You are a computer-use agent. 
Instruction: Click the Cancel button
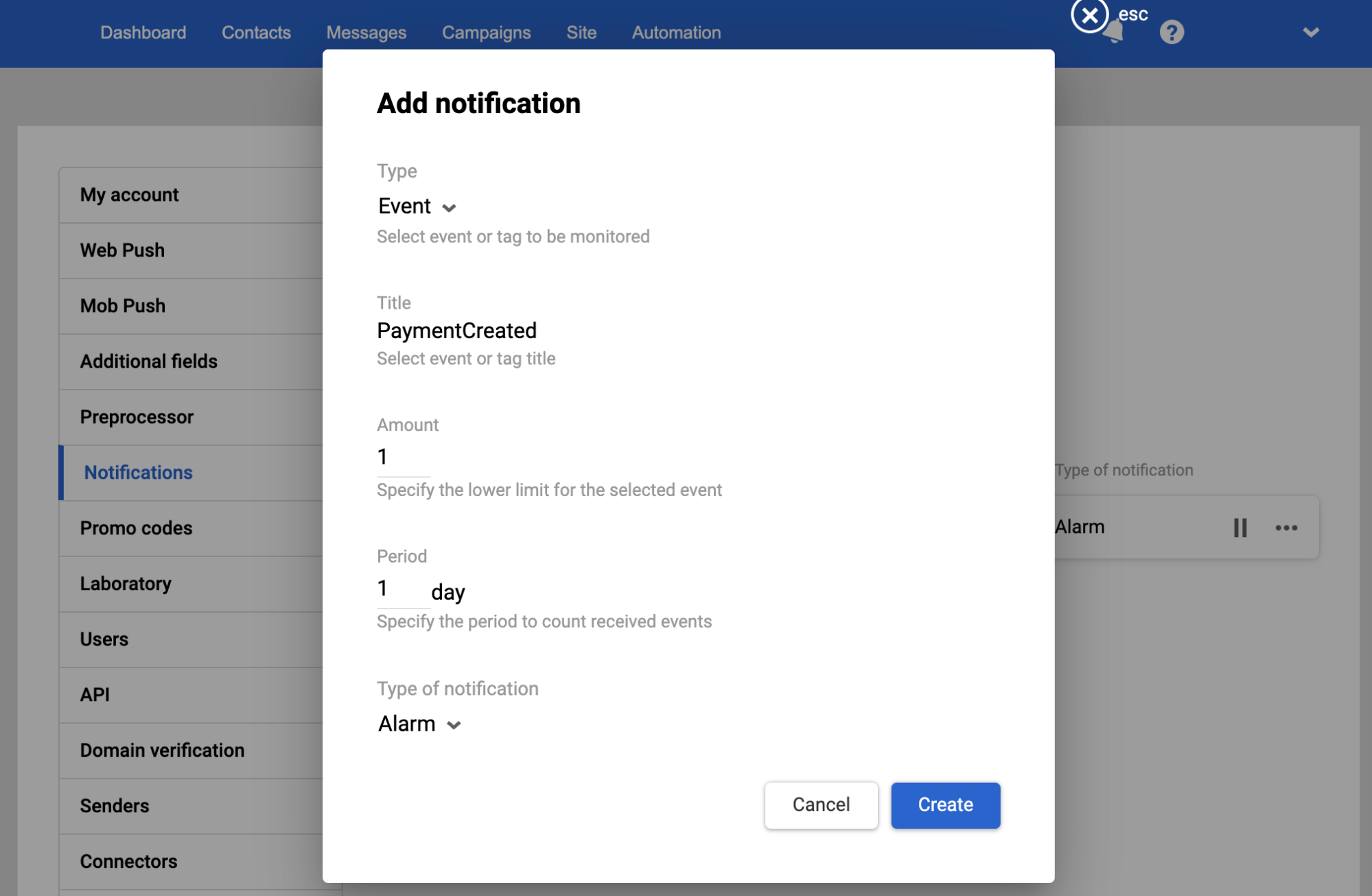tap(821, 805)
